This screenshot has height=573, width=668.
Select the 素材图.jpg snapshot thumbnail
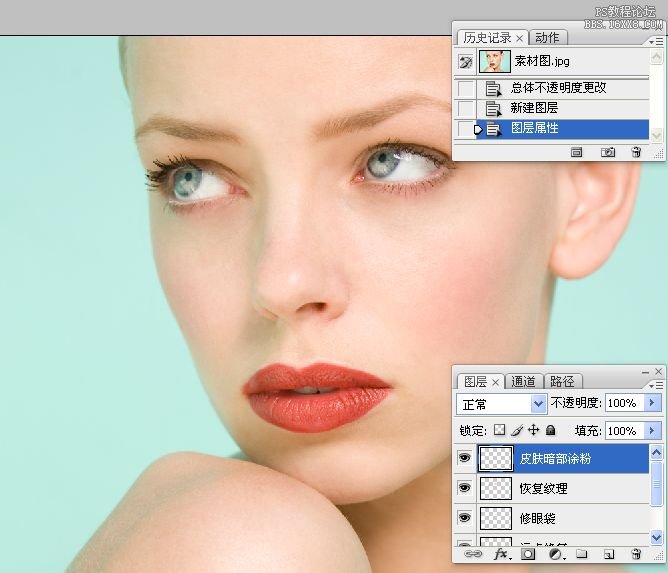tap(495, 61)
